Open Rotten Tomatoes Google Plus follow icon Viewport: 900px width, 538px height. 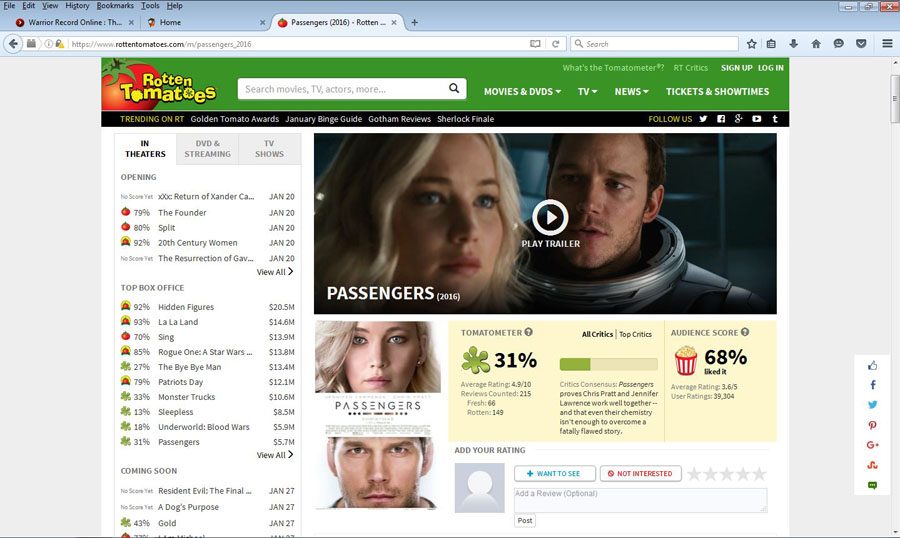tap(739, 119)
